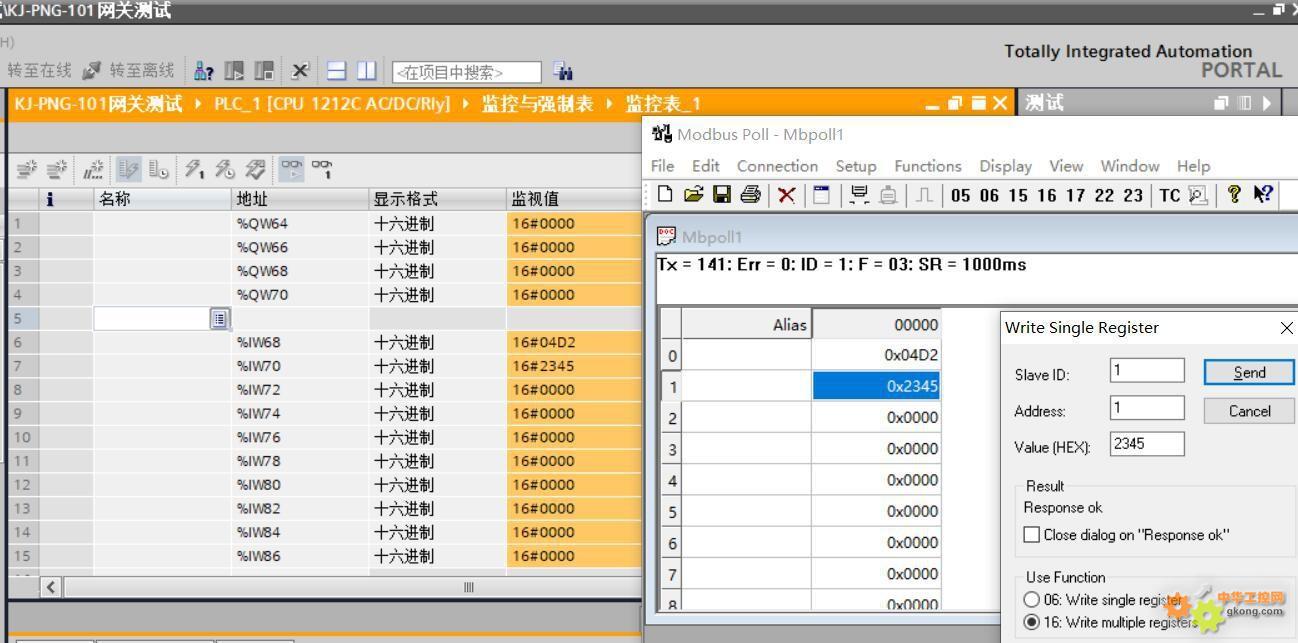The height and width of the screenshot is (643, 1298).
Task: Enable Close dialog on Response ok checkbox
Action: 1032,535
